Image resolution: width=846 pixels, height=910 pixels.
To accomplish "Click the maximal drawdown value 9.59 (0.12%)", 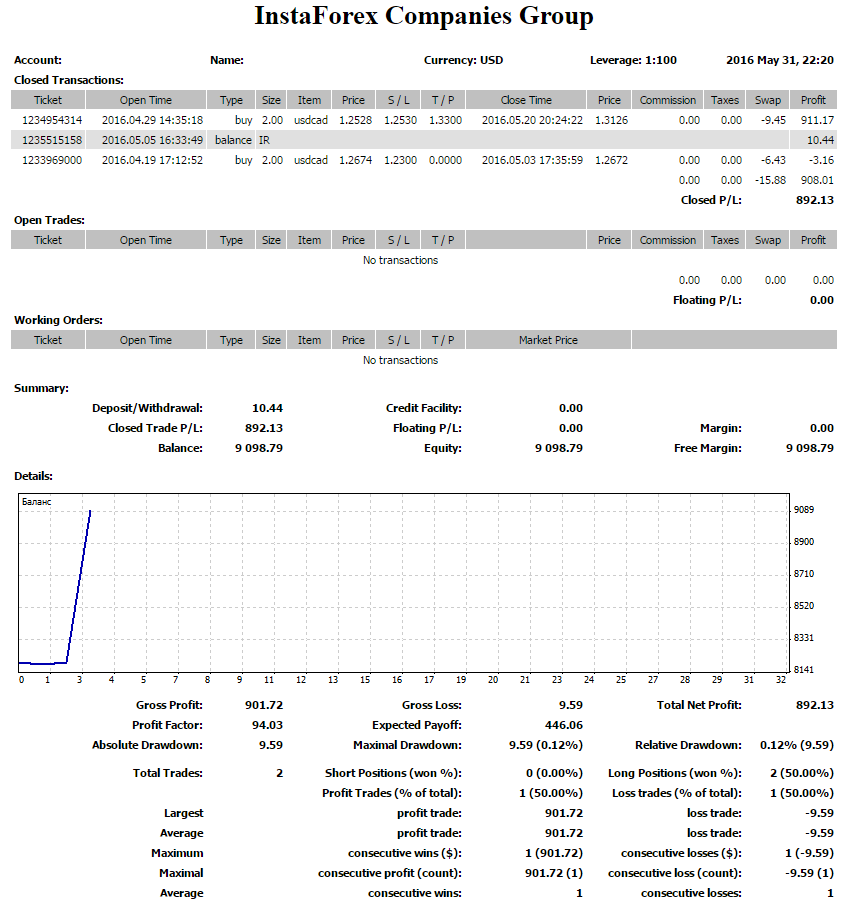I will (546, 745).
